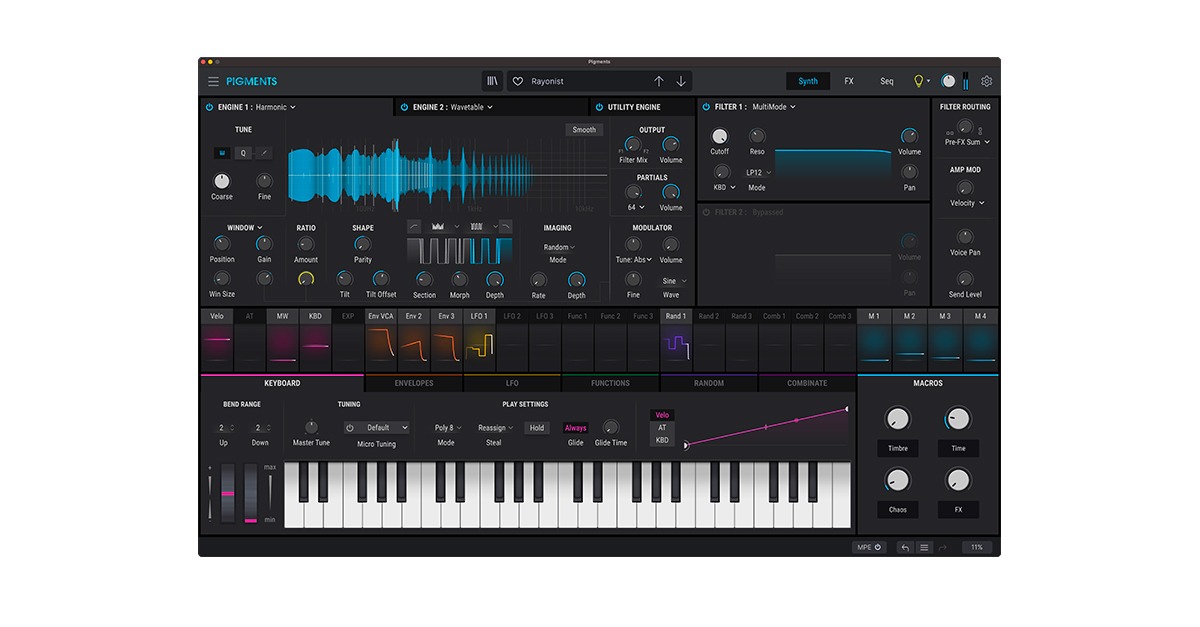Click the master volume knob in the top bar
Image resolution: width=1200 pixels, height=627 pixels.
pyautogui.click(x=949, y=81)
